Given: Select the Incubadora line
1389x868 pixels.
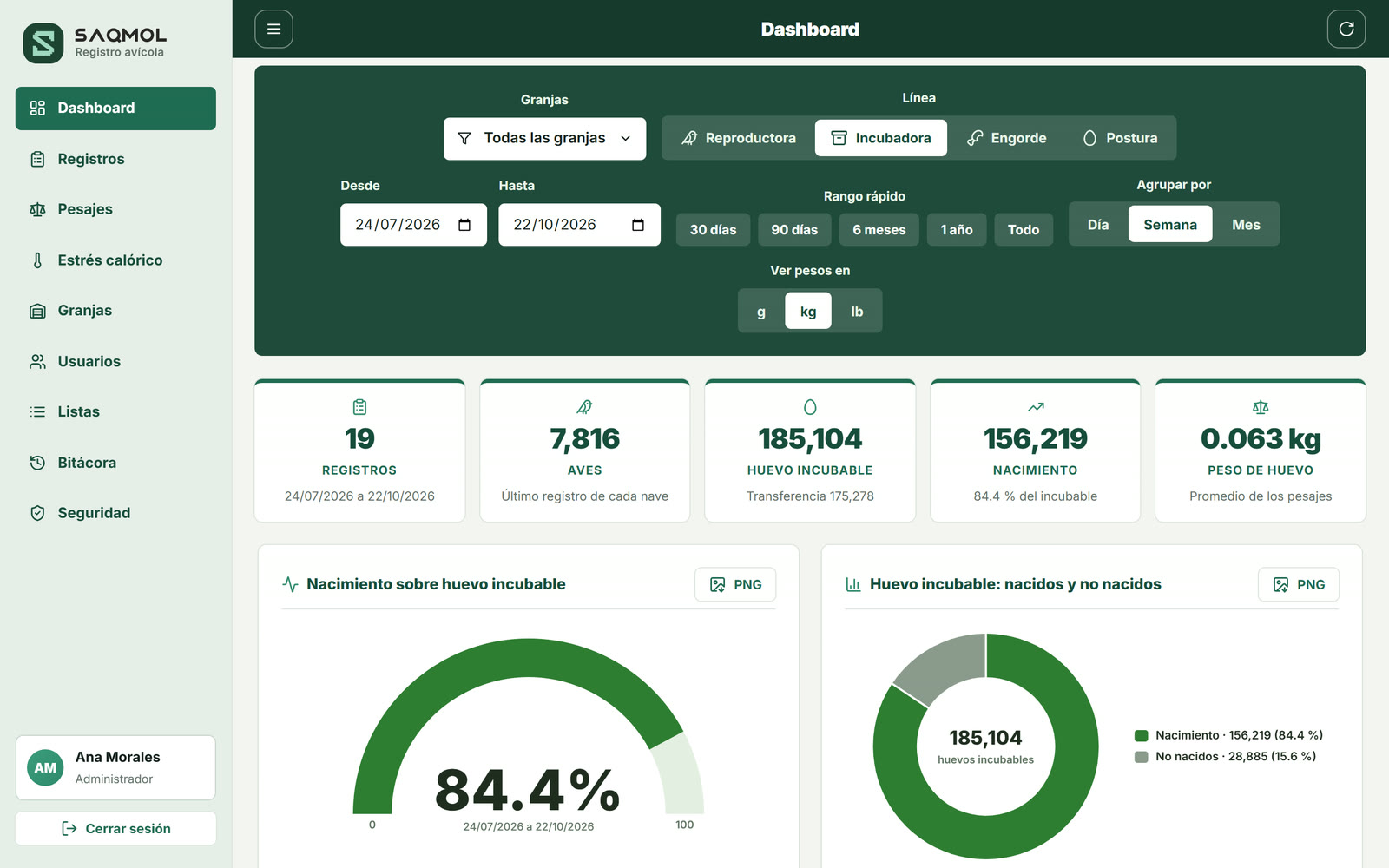Looking at the screenshot, I should (881, 138).
